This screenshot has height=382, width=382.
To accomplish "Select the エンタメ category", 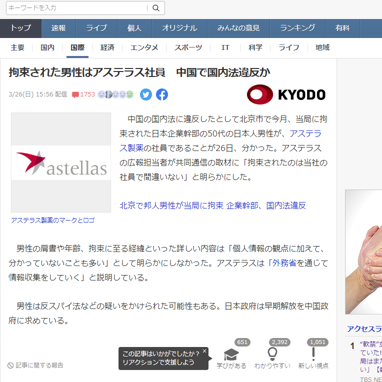I will (144, 48).
